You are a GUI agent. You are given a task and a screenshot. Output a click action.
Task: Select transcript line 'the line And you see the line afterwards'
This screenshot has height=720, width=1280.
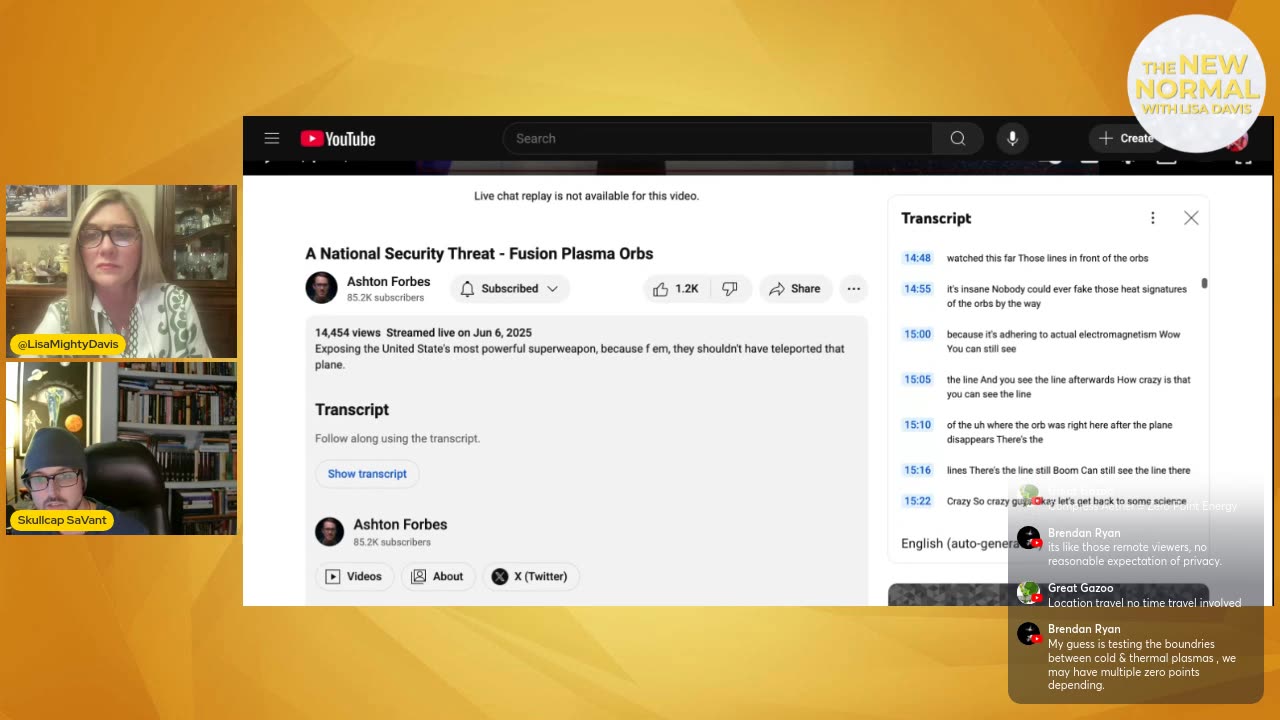(1069, 387)
